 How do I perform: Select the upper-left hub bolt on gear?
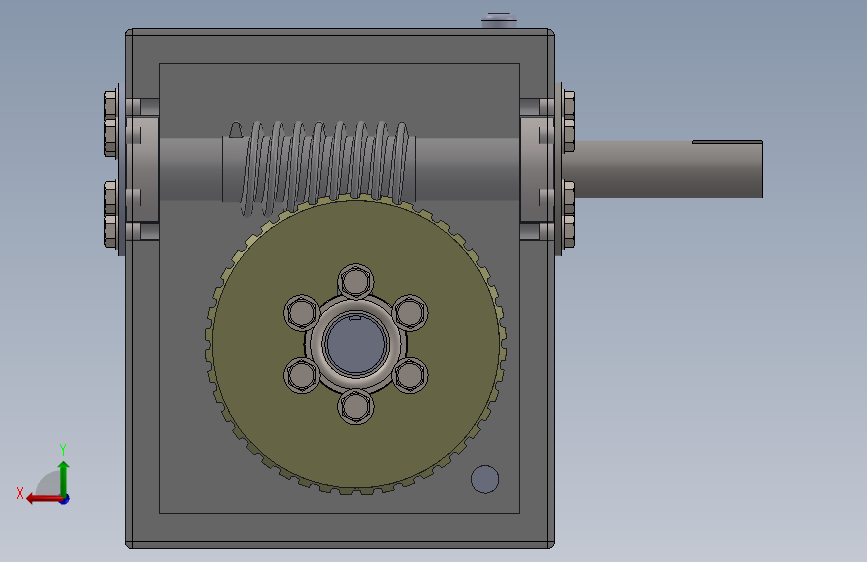tap(301, 313)
